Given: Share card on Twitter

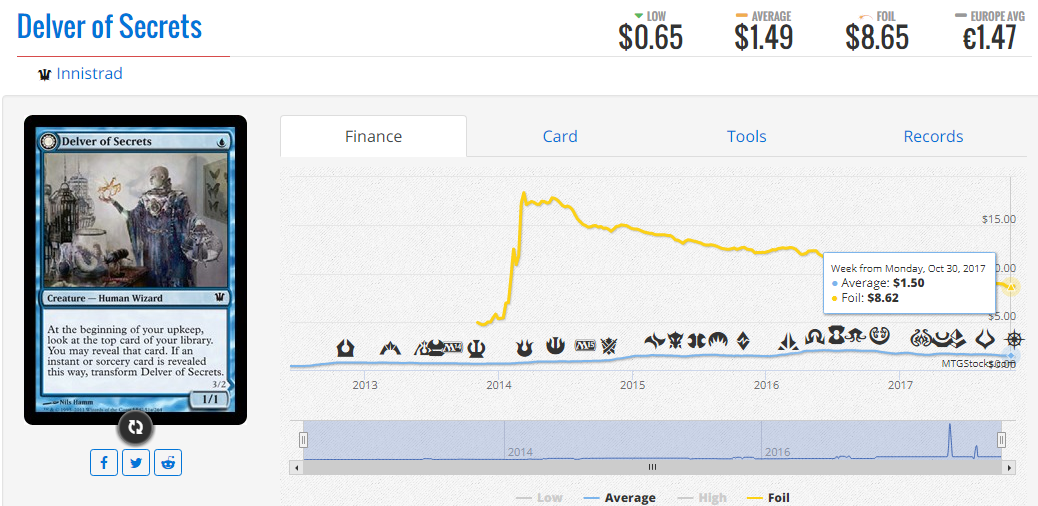Looking at the screenshot, I should (136, 463).
